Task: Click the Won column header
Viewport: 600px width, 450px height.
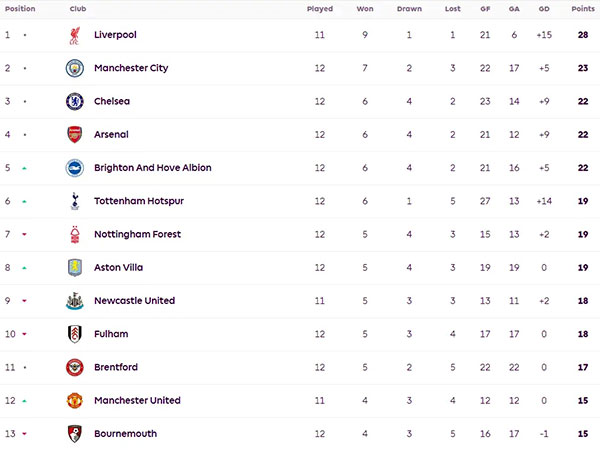Action: (x=365, y=8)
